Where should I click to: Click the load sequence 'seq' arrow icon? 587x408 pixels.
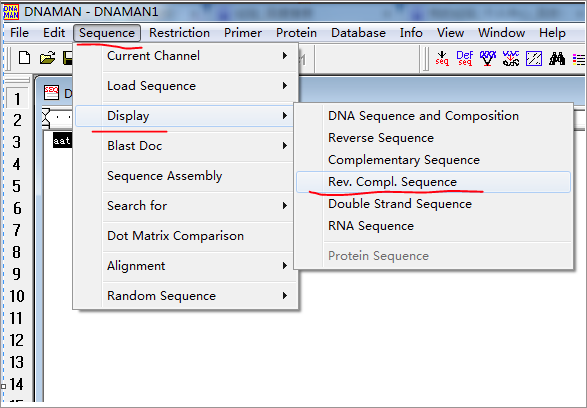click(442, 58)
